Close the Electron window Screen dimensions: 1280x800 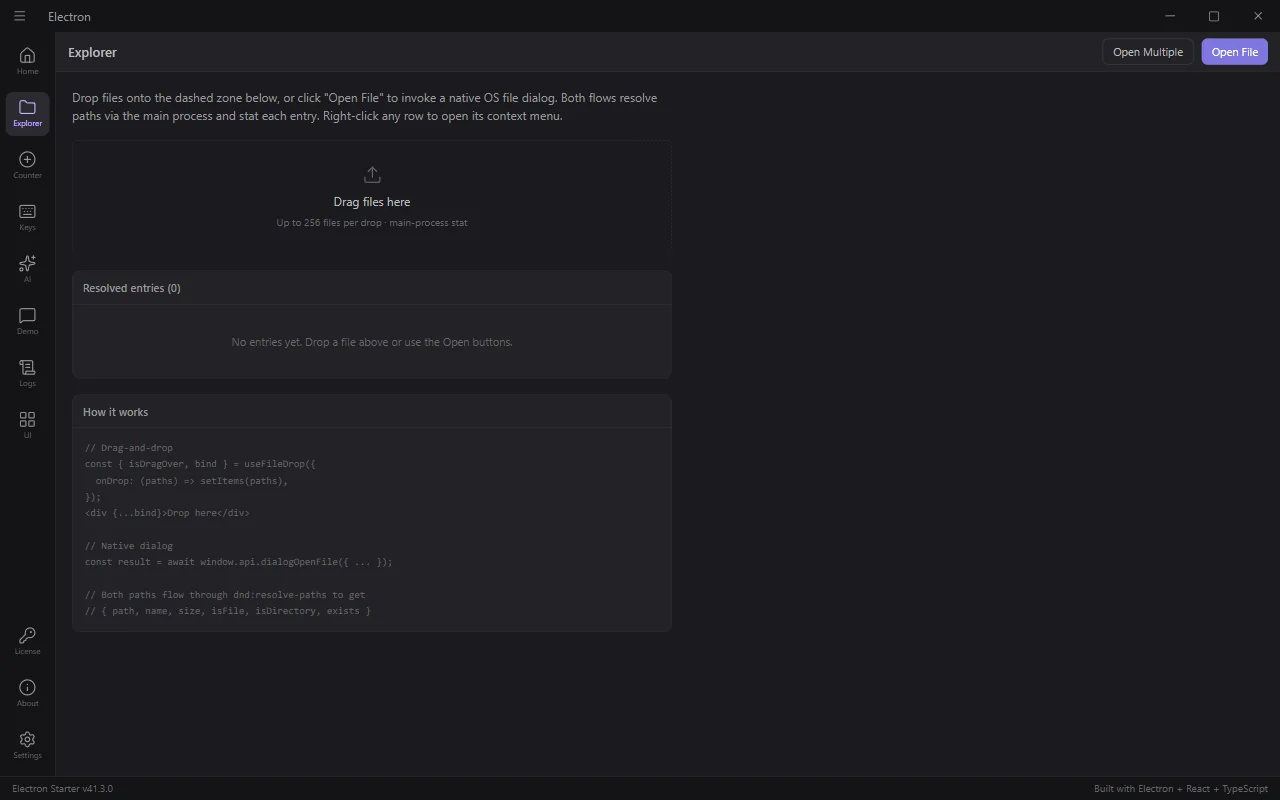(x=1258, y=16)
